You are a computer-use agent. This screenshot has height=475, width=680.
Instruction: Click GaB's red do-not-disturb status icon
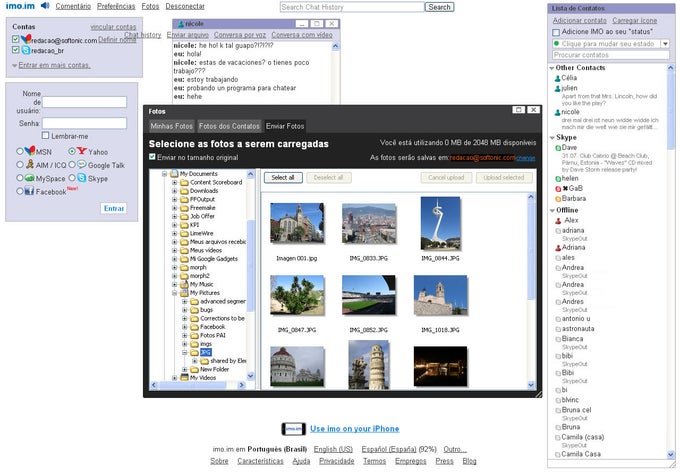tap(558, 189)
